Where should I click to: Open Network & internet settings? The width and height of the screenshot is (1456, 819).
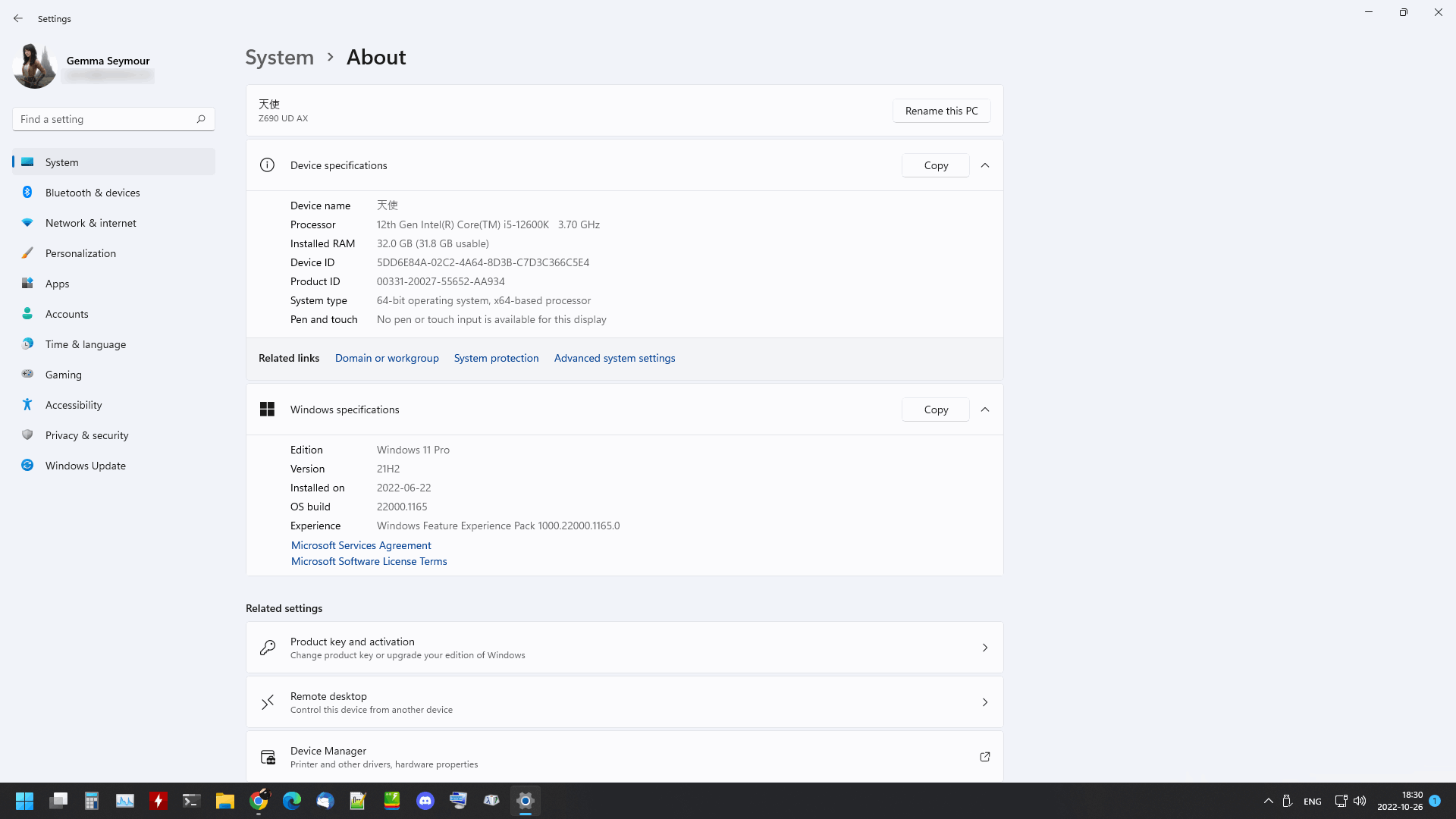(114, 223)
